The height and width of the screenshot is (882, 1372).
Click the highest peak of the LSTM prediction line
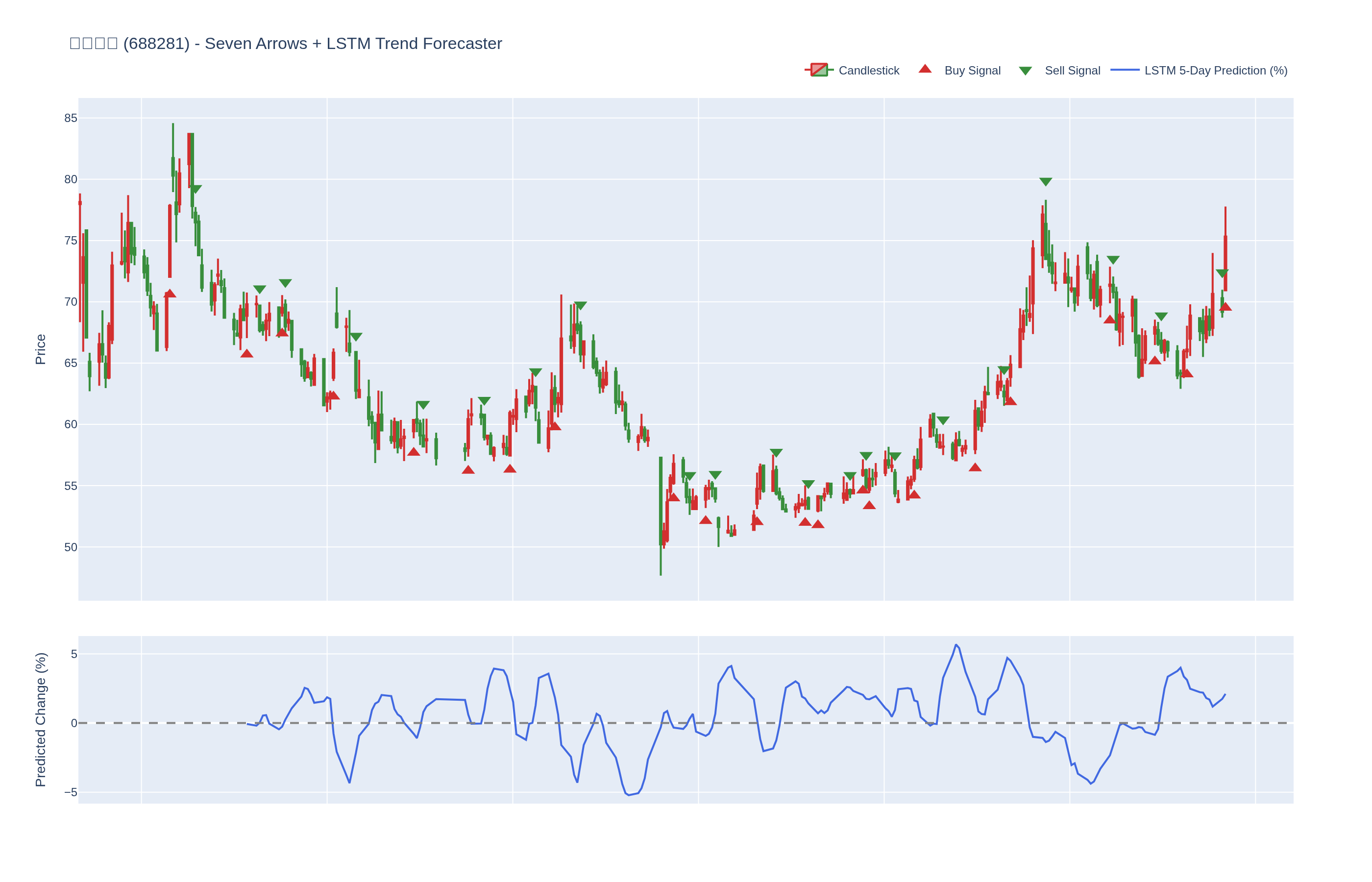click(955, 645)
